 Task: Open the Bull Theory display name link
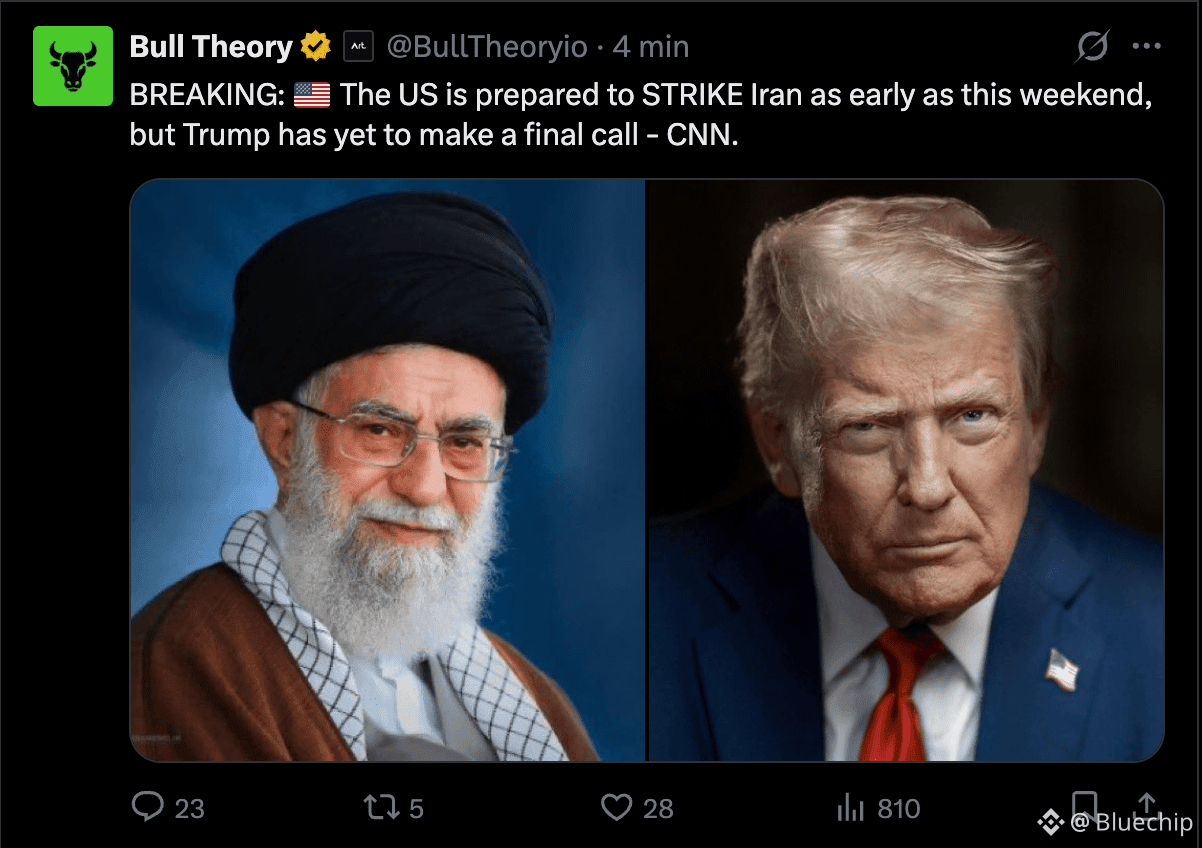tap(211, 46)
